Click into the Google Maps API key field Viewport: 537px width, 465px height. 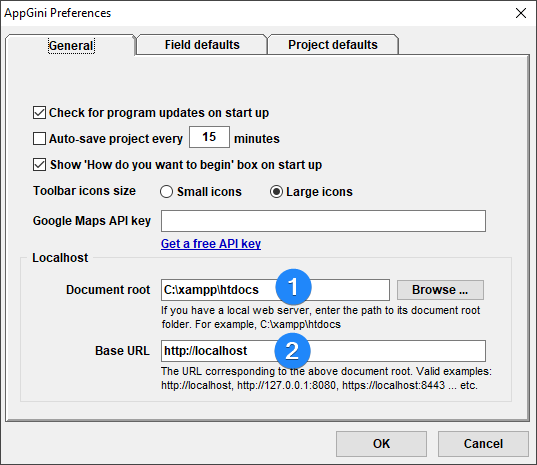click(323, 221)
